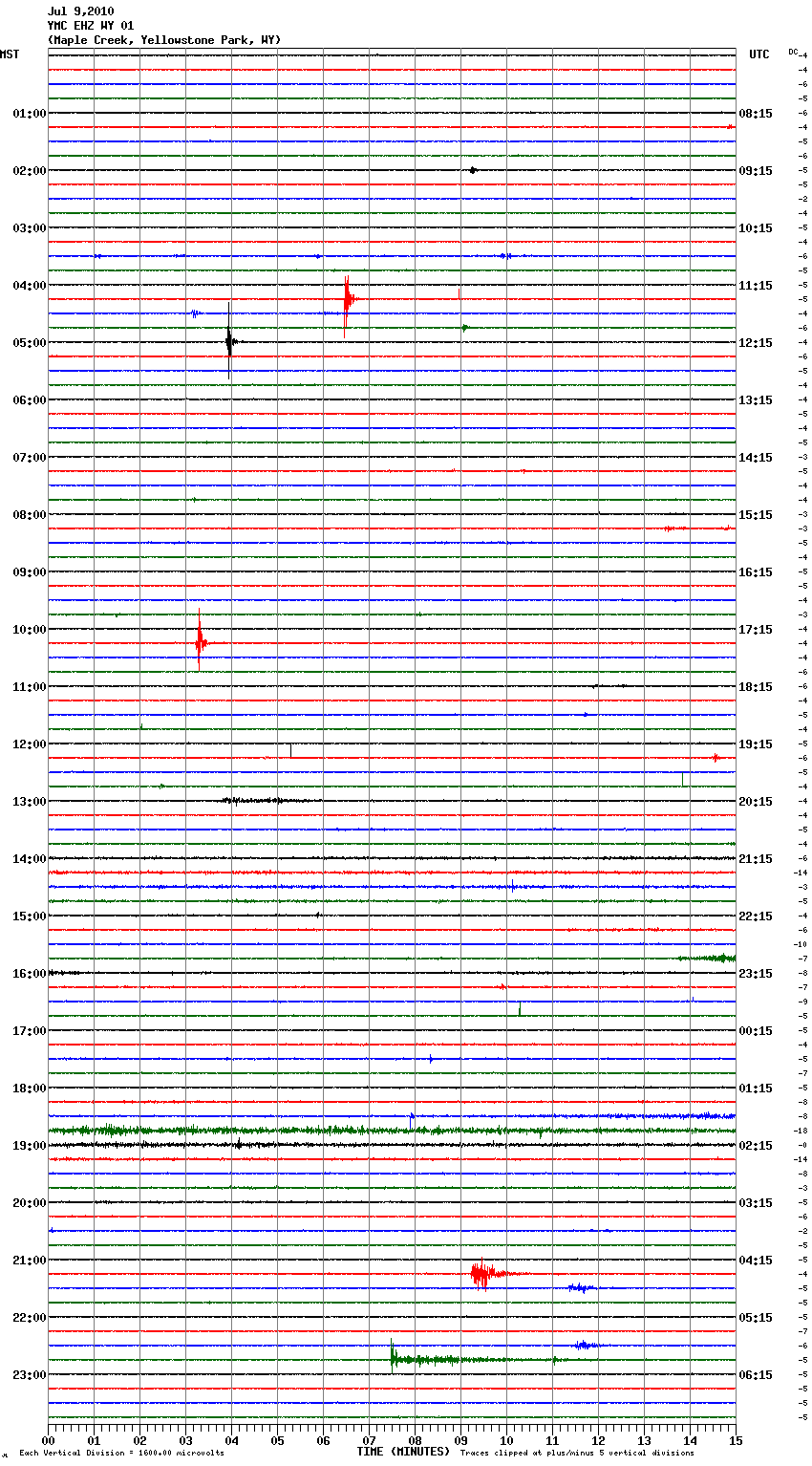Pick the '12:15' UTC time label

(x=756, y=343)
